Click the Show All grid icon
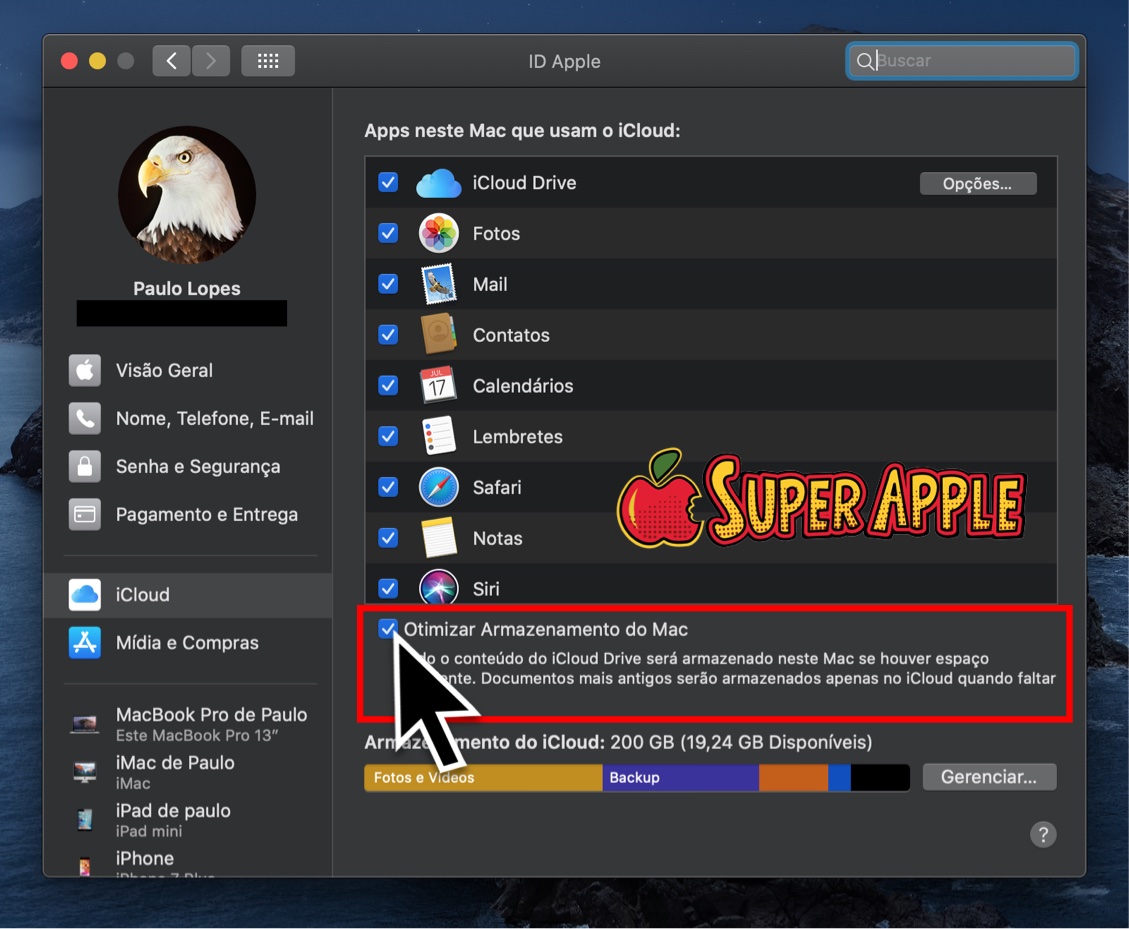The width and height of the screenshot is (1129, 929). point(267,61)
